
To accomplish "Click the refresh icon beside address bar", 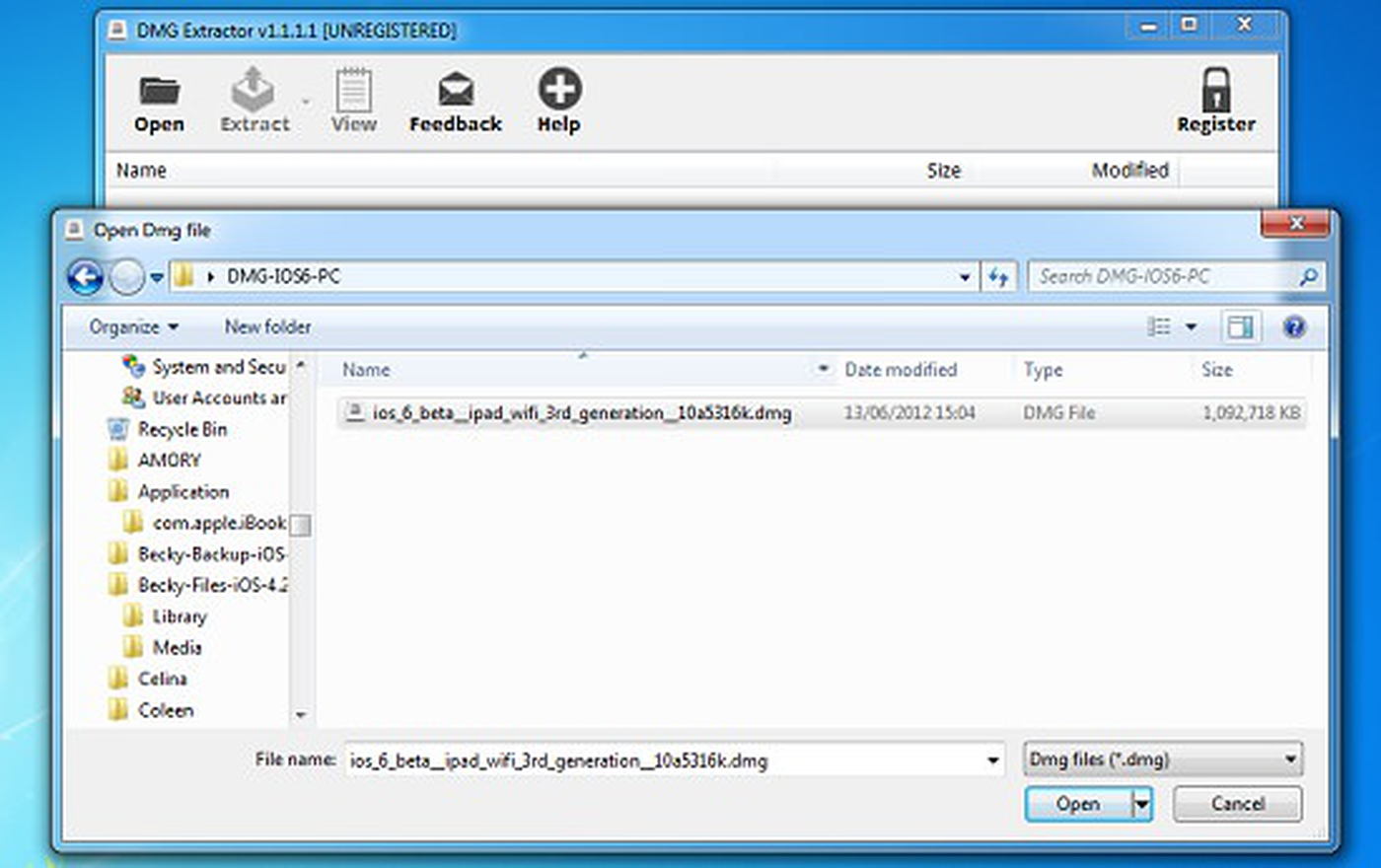I will pyautogui.click(x=998, y=277).
